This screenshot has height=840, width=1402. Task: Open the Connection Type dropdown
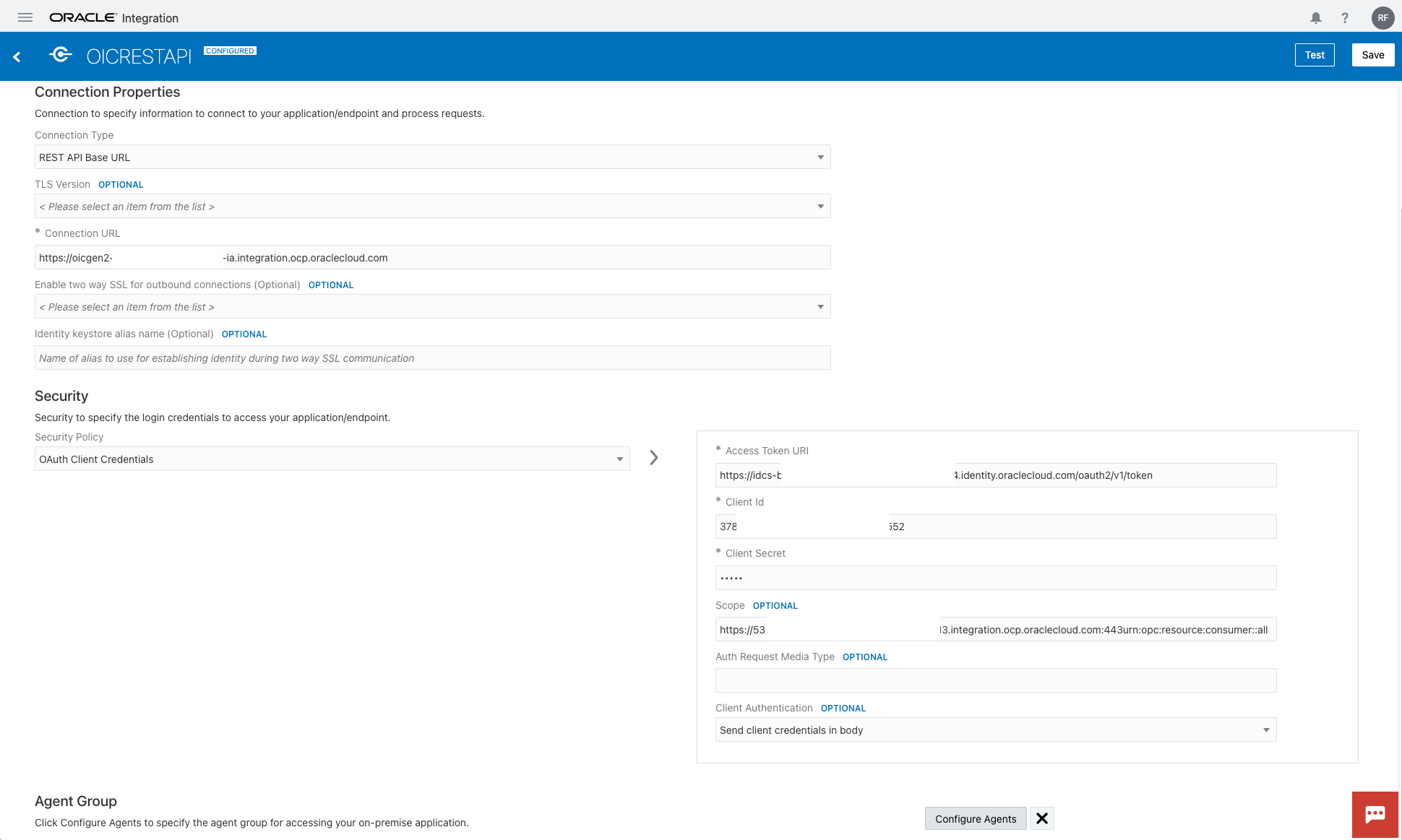[x=820, y=157]
